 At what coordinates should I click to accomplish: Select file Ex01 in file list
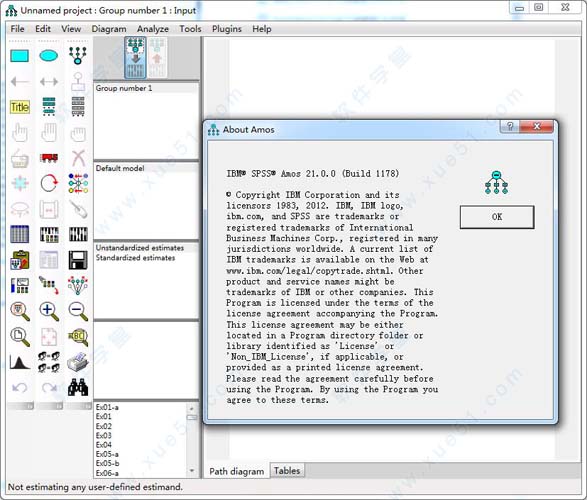pos(103,417)
